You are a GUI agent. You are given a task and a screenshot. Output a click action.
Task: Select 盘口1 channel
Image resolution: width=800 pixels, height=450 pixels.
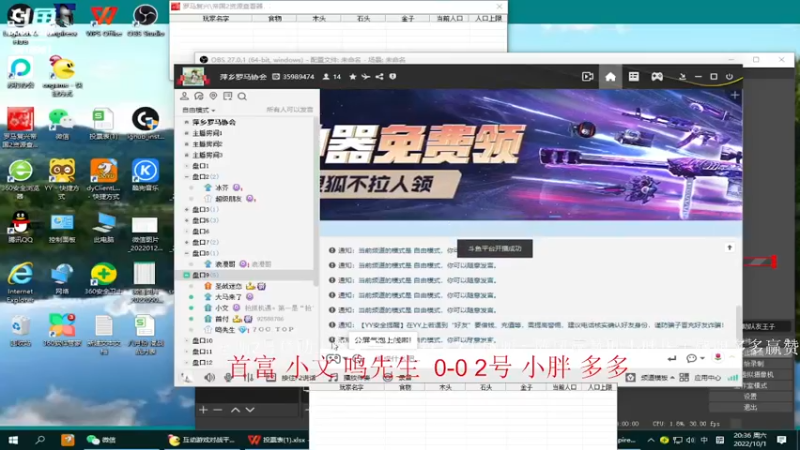coord(201,166)
